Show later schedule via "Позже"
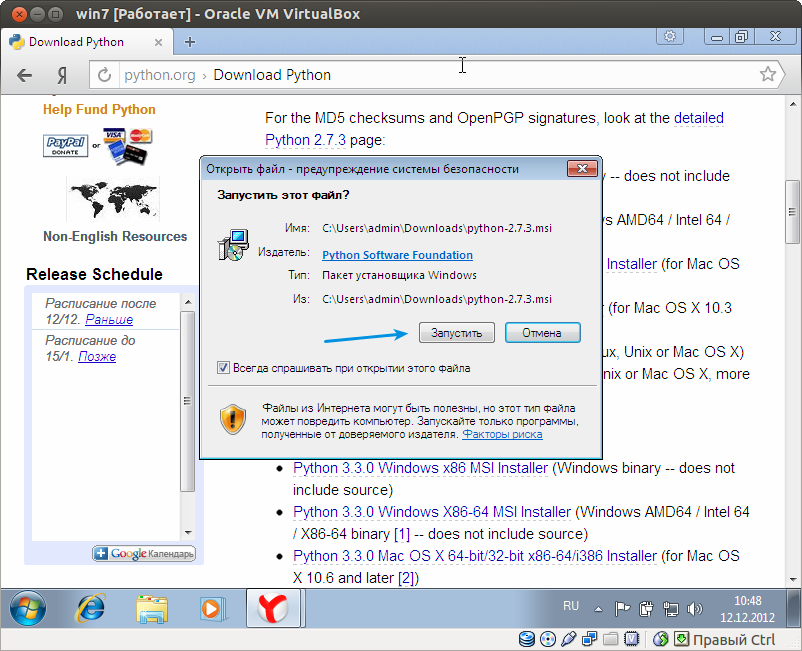Screen dimensions: 802x651 point(97,356)
